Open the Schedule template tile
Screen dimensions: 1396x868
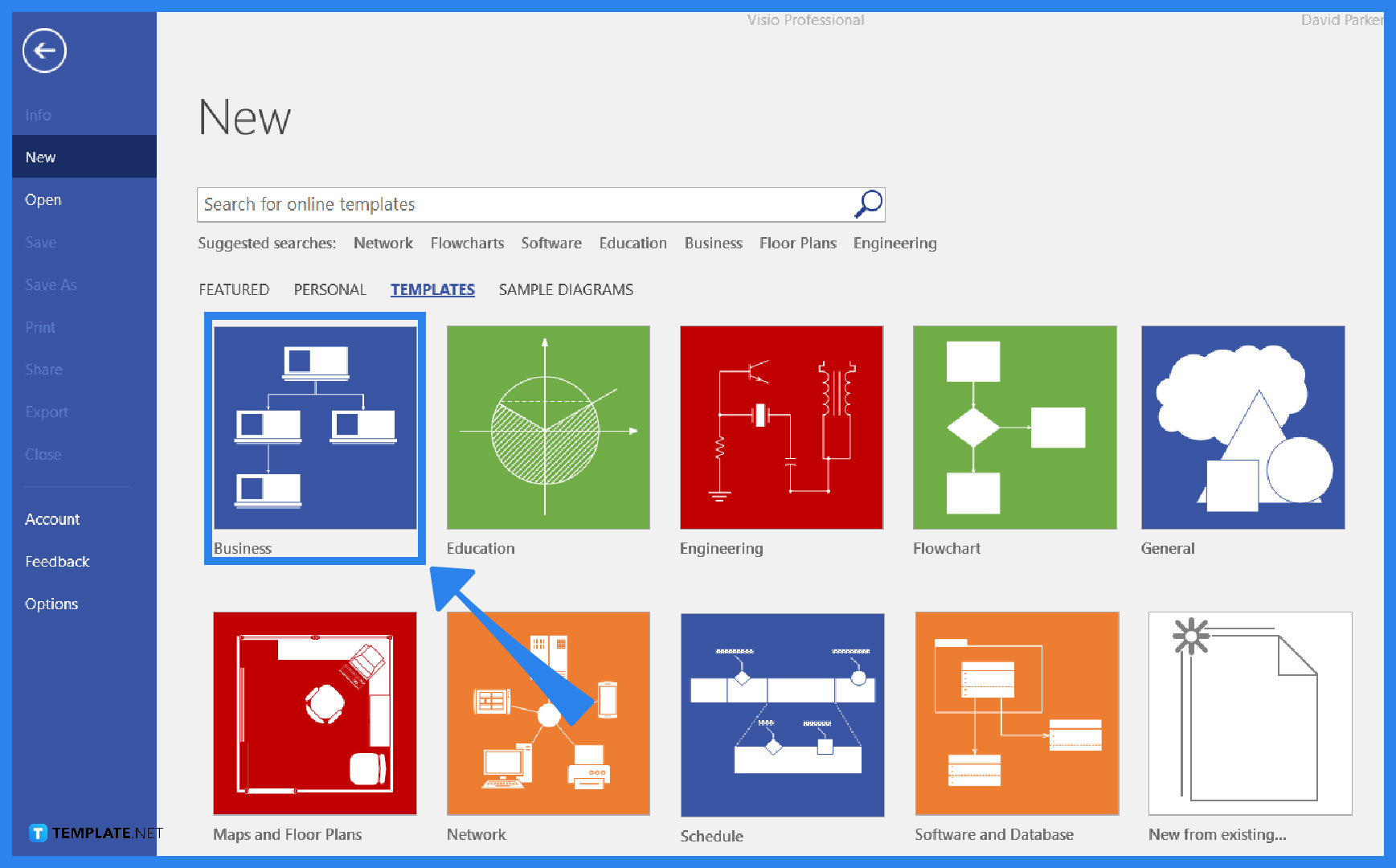(x=781, y=714)
